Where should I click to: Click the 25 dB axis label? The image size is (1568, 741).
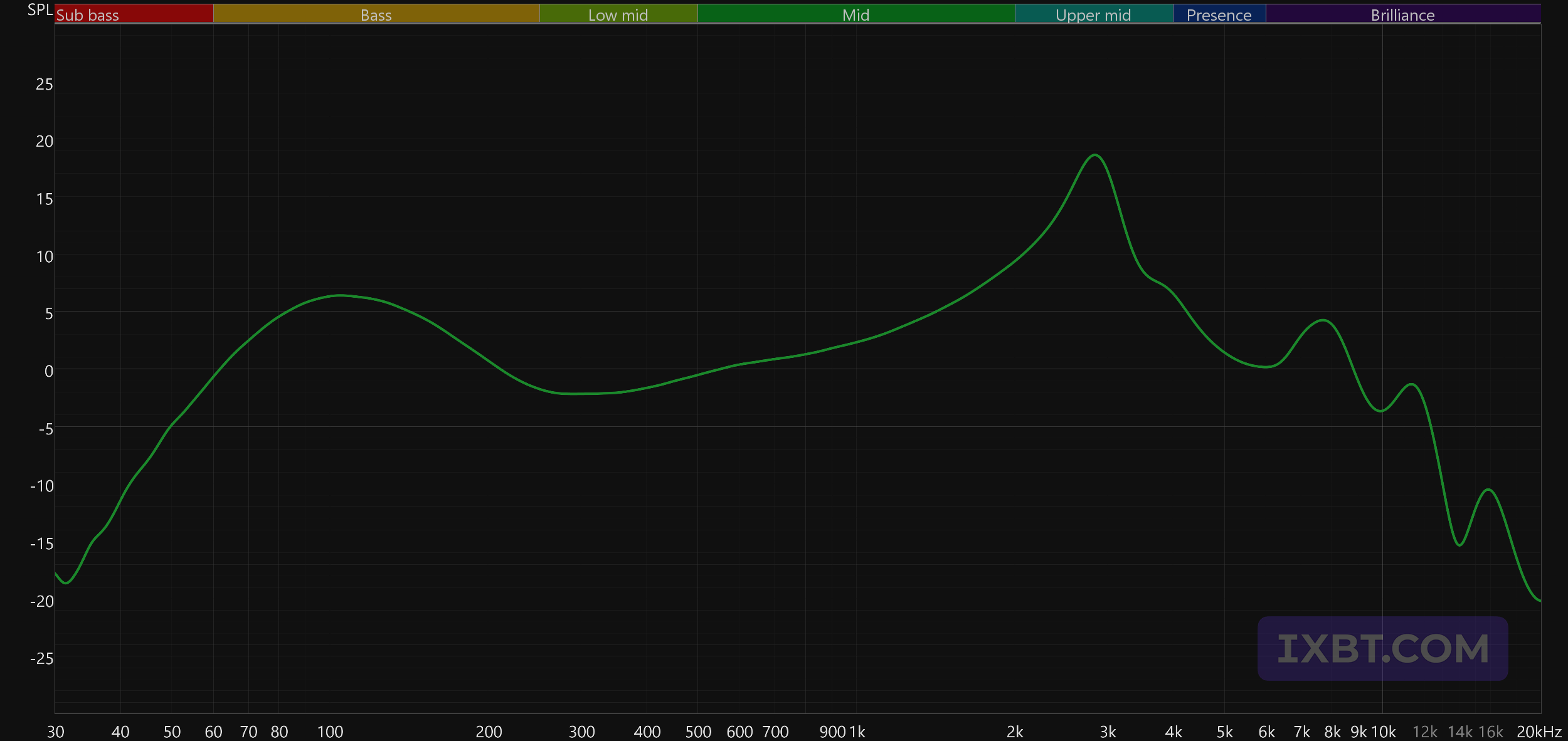[x=44, y=84]
